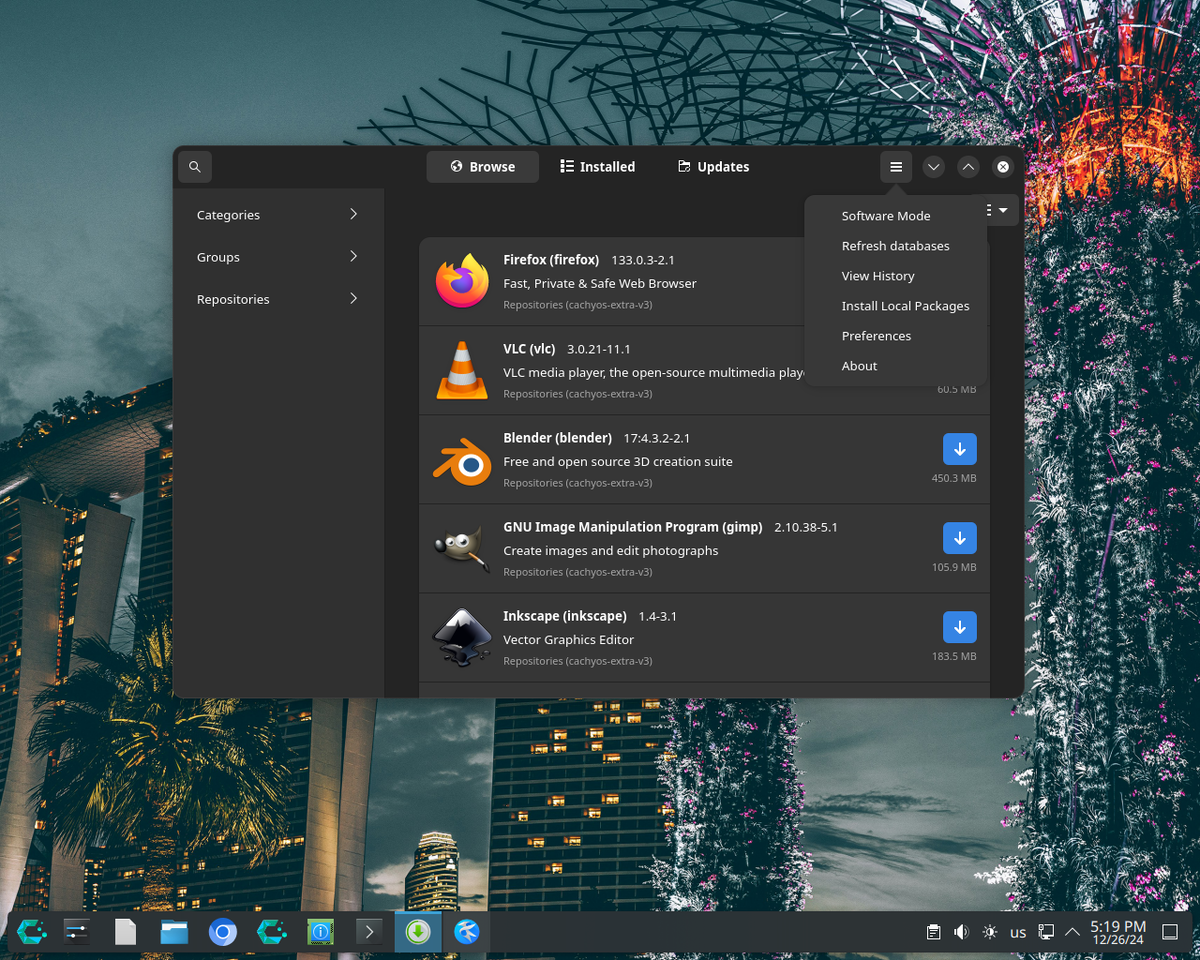Open the clipboard tray icon

[933, 932]
